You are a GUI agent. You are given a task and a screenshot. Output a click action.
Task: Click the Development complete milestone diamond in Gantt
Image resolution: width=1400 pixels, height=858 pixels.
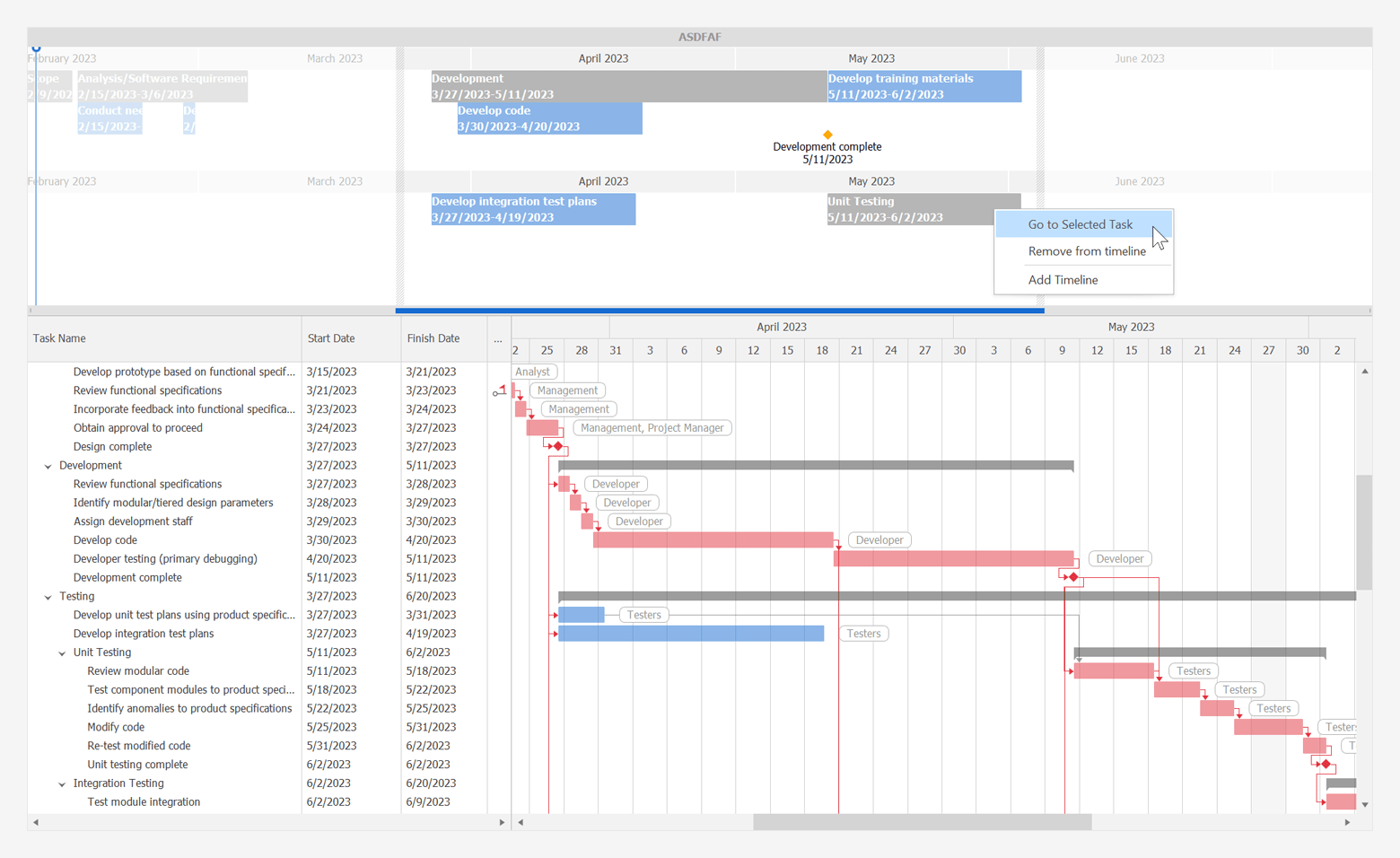pyautogui.click(x=1073, y=577)
